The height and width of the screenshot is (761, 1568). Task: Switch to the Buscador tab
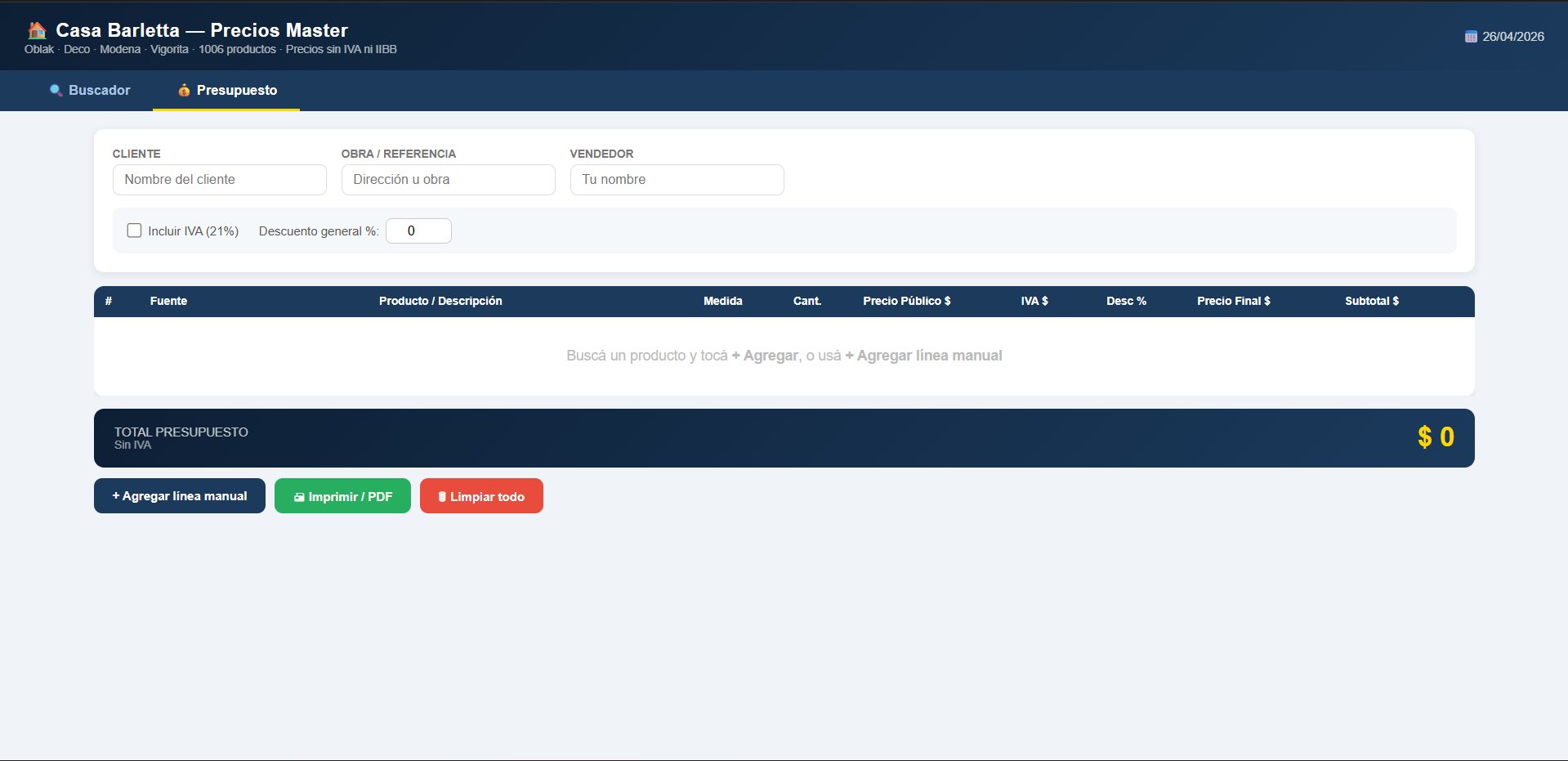point(90,91)
